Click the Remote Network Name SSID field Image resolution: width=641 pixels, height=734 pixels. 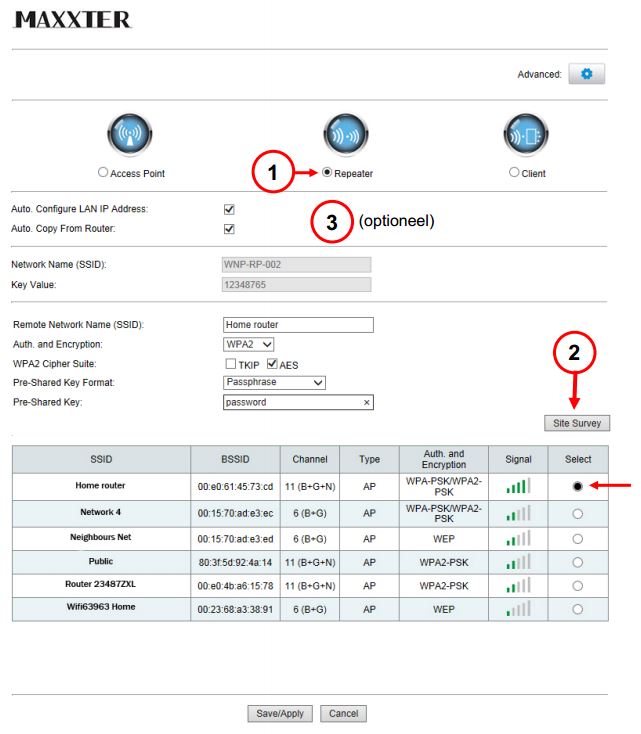point(298,325)
